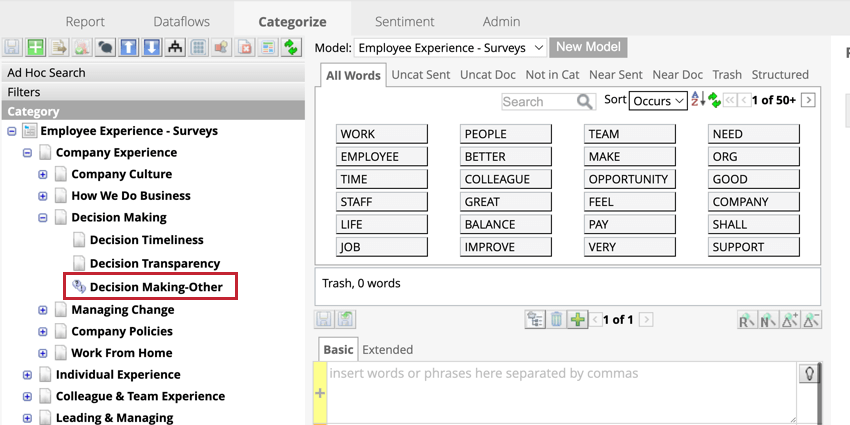Click the triangle minus magnifier icon
This screenshot has height=425, width=850.
812,320
